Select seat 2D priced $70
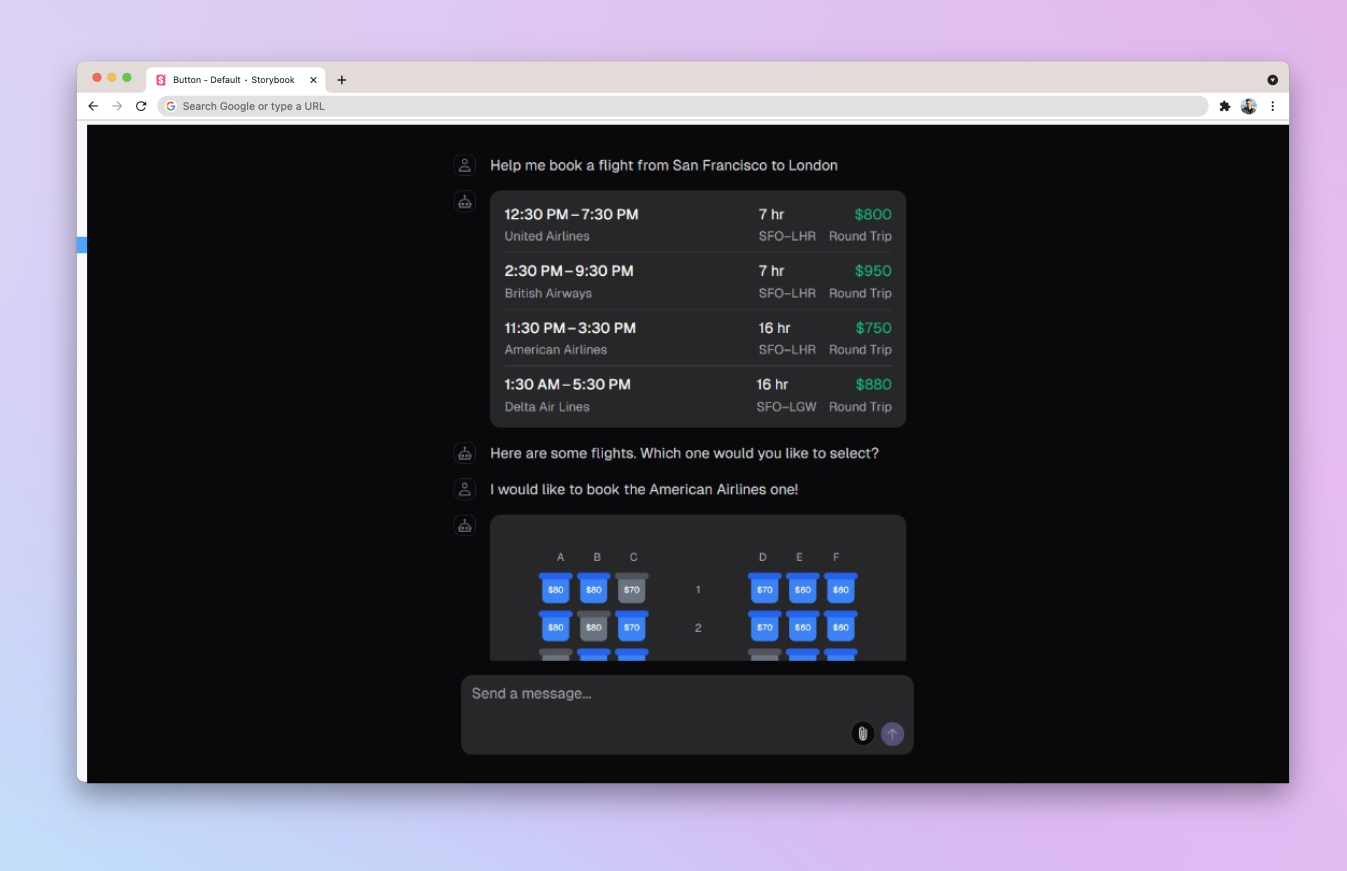The width and height of the screenshot is (1347, 871). pyautogui.click(x=765, y=626)
